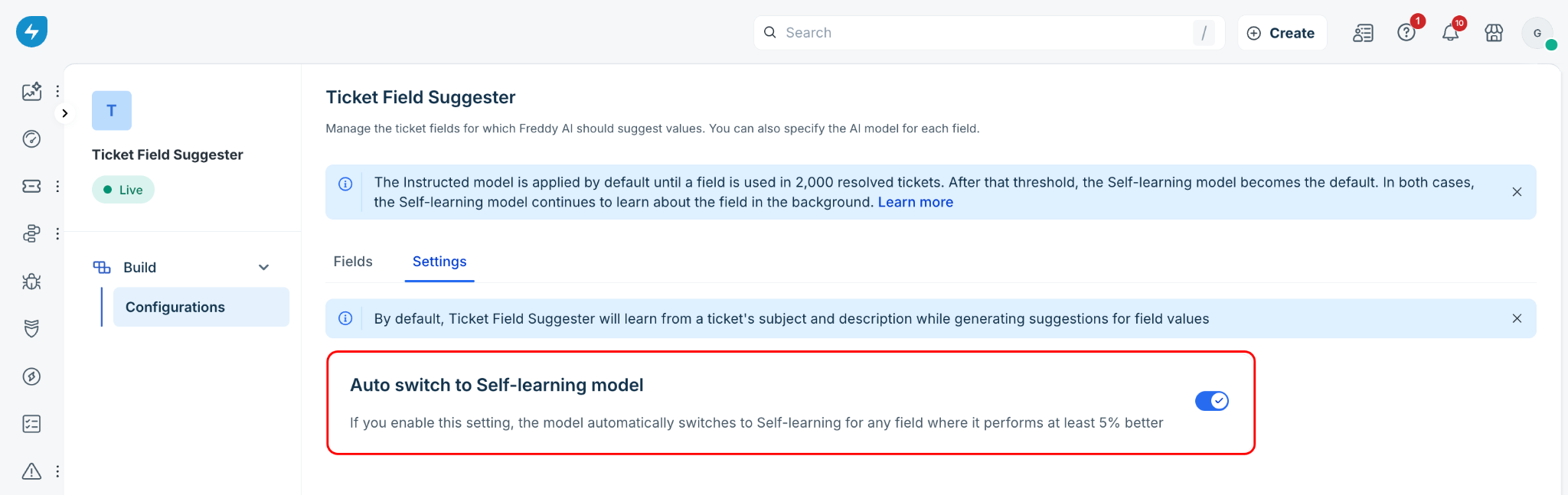
Task: Click the blue T app tile
Action: [112, 111]
